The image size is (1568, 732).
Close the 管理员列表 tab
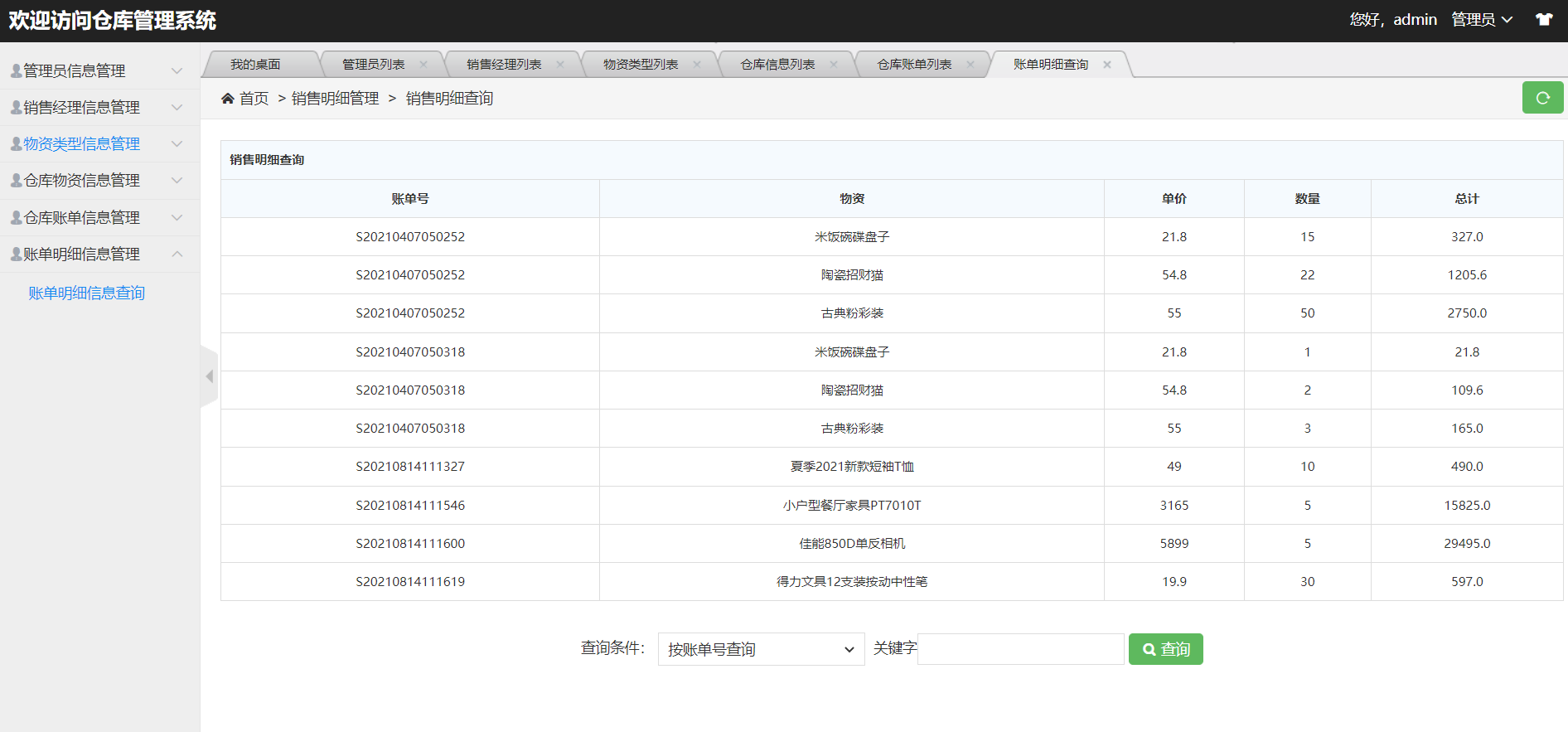tap(423, 65)
